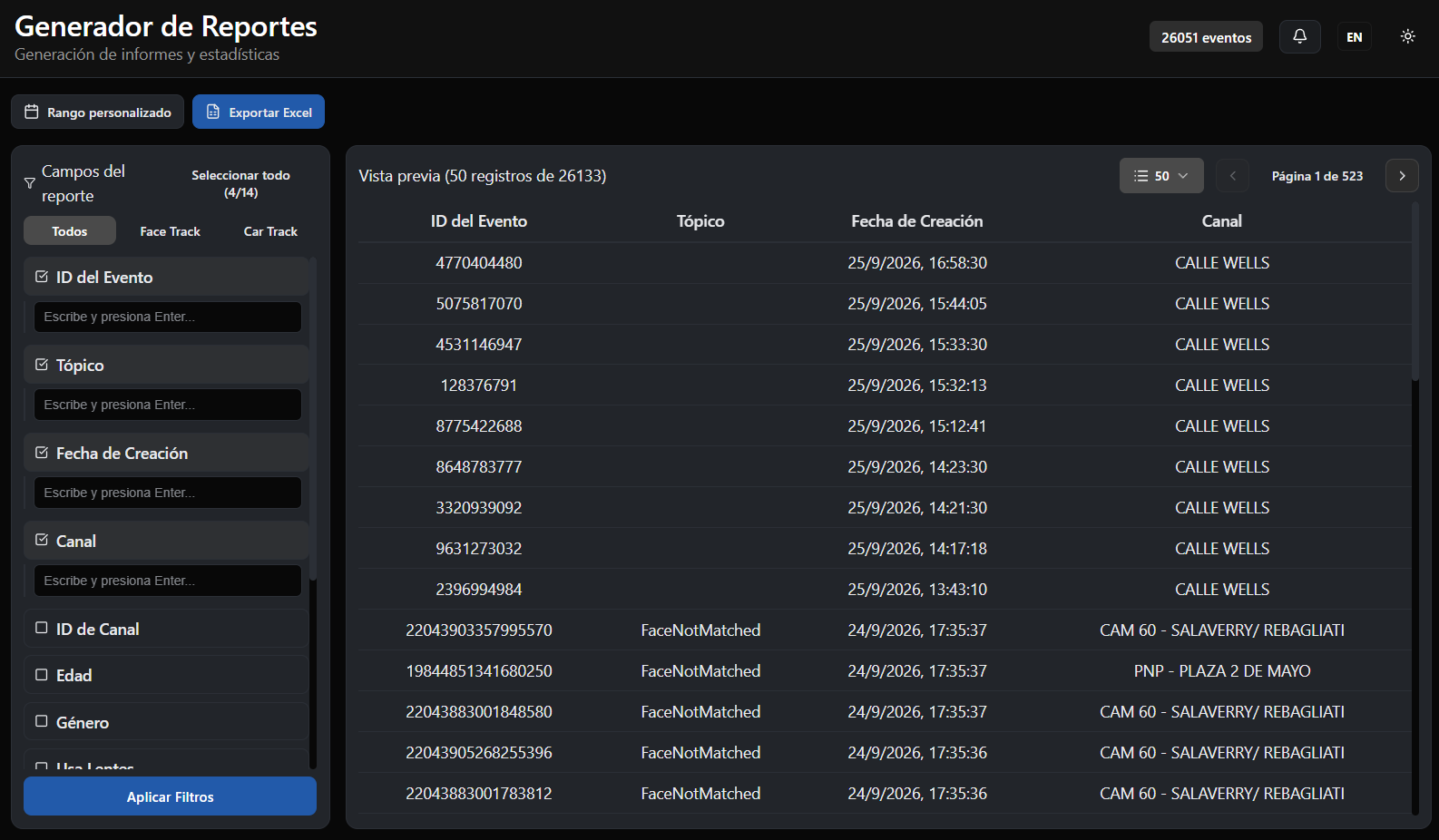The image size is (1439, 840).
Task: Open the 50 rows-per-page dropdown
Action: 1161,176
